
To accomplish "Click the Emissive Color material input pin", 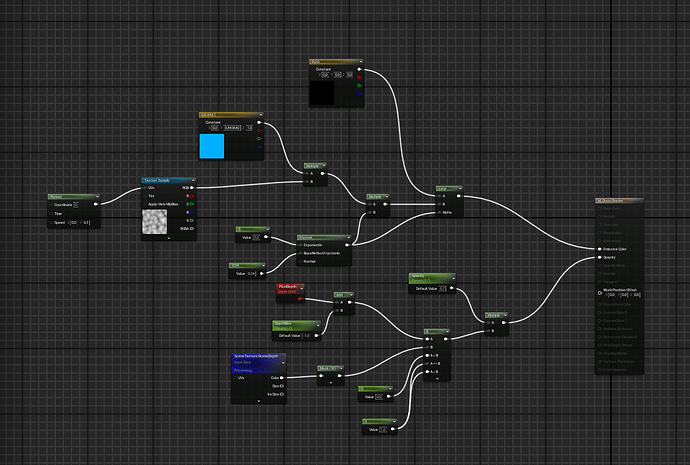I will tap(599, 249).
